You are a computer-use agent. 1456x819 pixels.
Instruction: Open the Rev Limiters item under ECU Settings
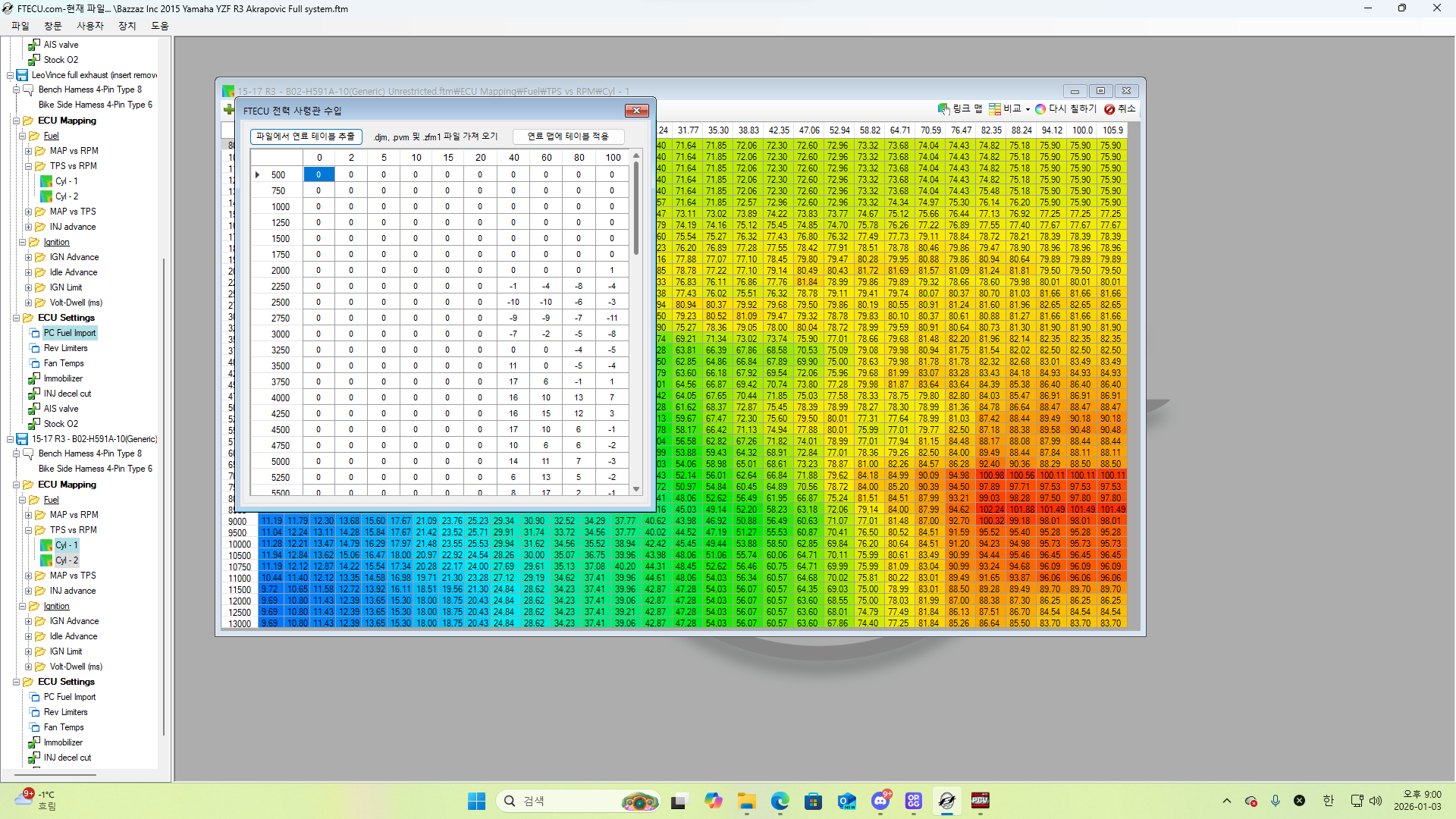(x=65, y=348)
